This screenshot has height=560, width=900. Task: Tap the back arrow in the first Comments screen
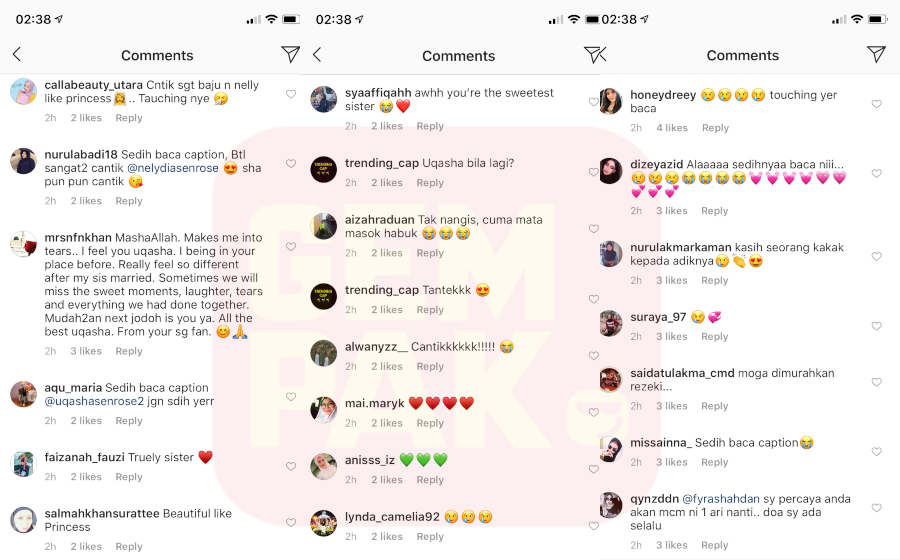[17, 55]
